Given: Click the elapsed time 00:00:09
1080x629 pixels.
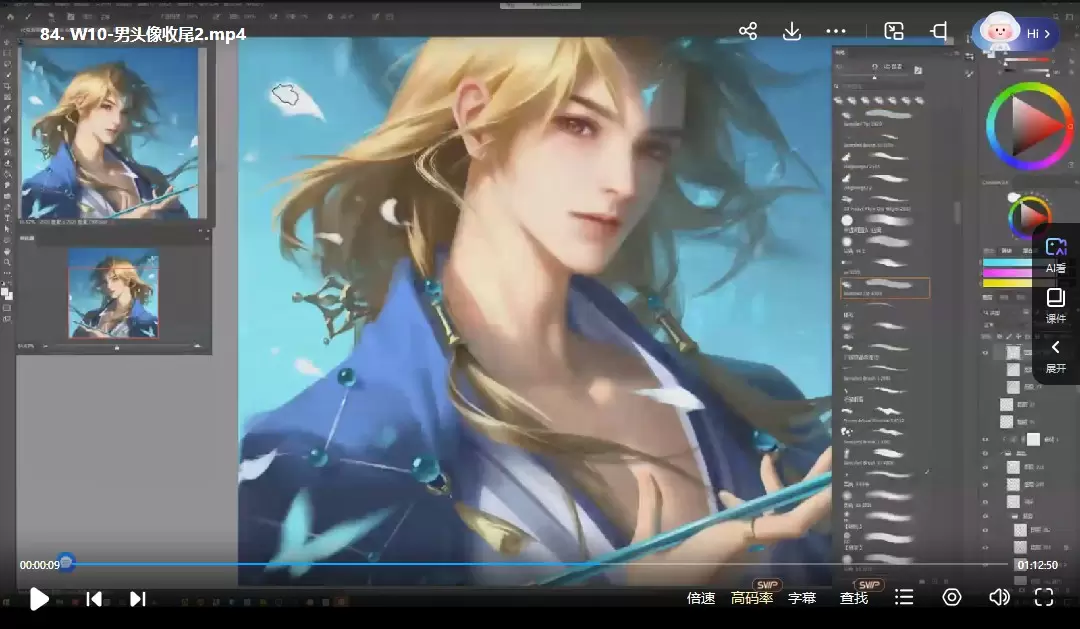Looking at the screenshot, I should (x=39, y=565).
